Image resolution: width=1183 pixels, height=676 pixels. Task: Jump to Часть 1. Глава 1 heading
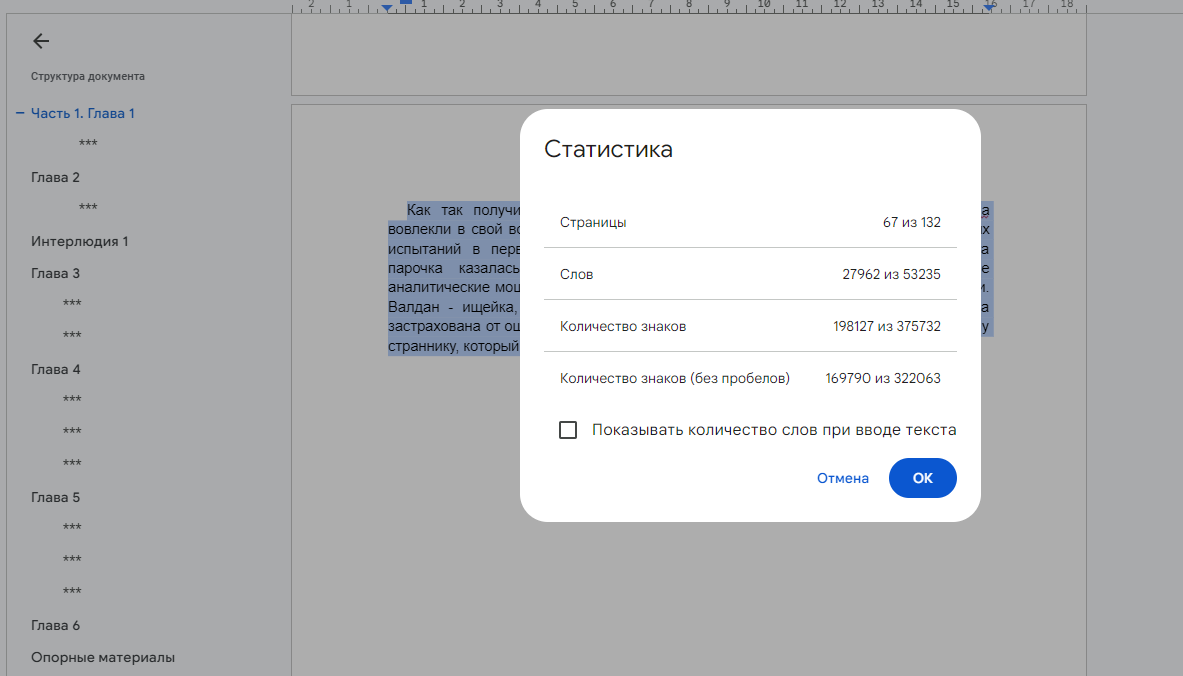[83, 113]
